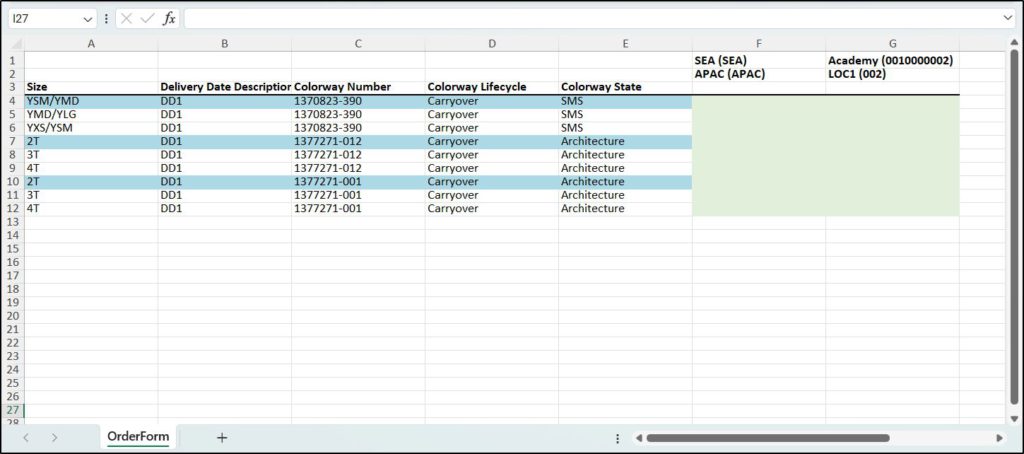Click the horizontal scrollbar thumb
This screenshot has width=1024, height=454.
tap(767, 438)
